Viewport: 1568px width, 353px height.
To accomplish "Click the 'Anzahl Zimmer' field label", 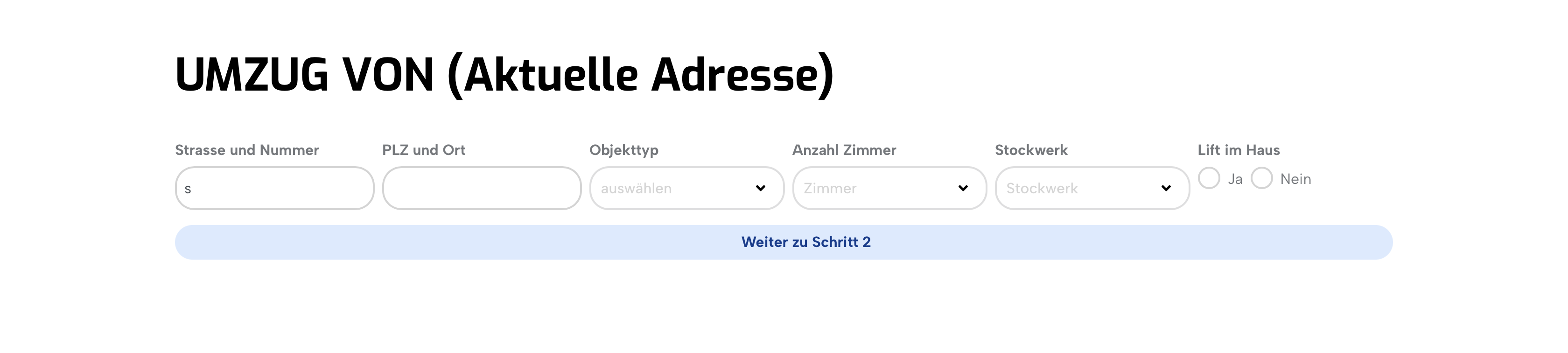I will [x=844, y=150].
